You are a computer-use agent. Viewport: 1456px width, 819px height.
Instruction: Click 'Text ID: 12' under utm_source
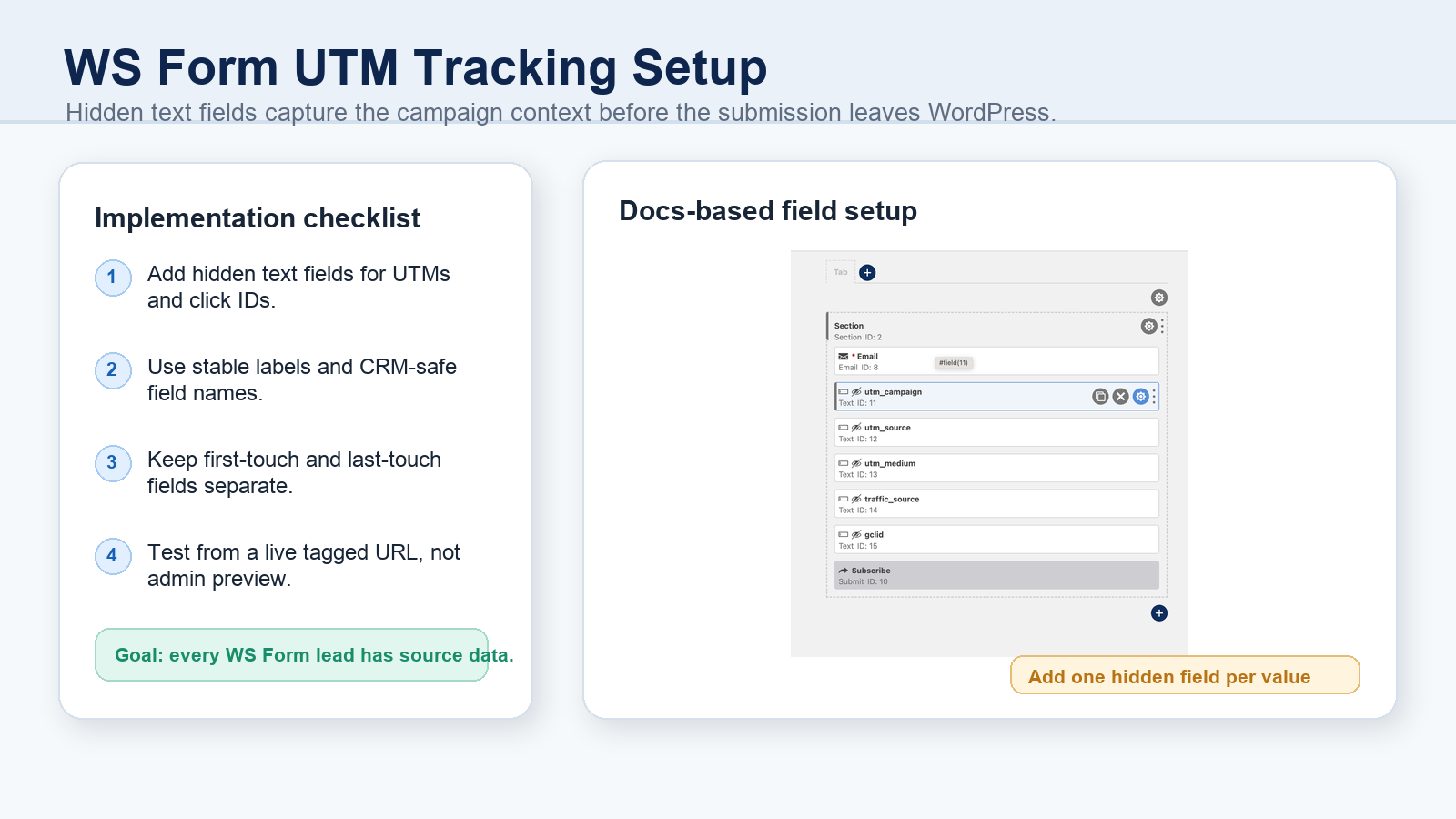pyautogui.click(x=858, y=439)
